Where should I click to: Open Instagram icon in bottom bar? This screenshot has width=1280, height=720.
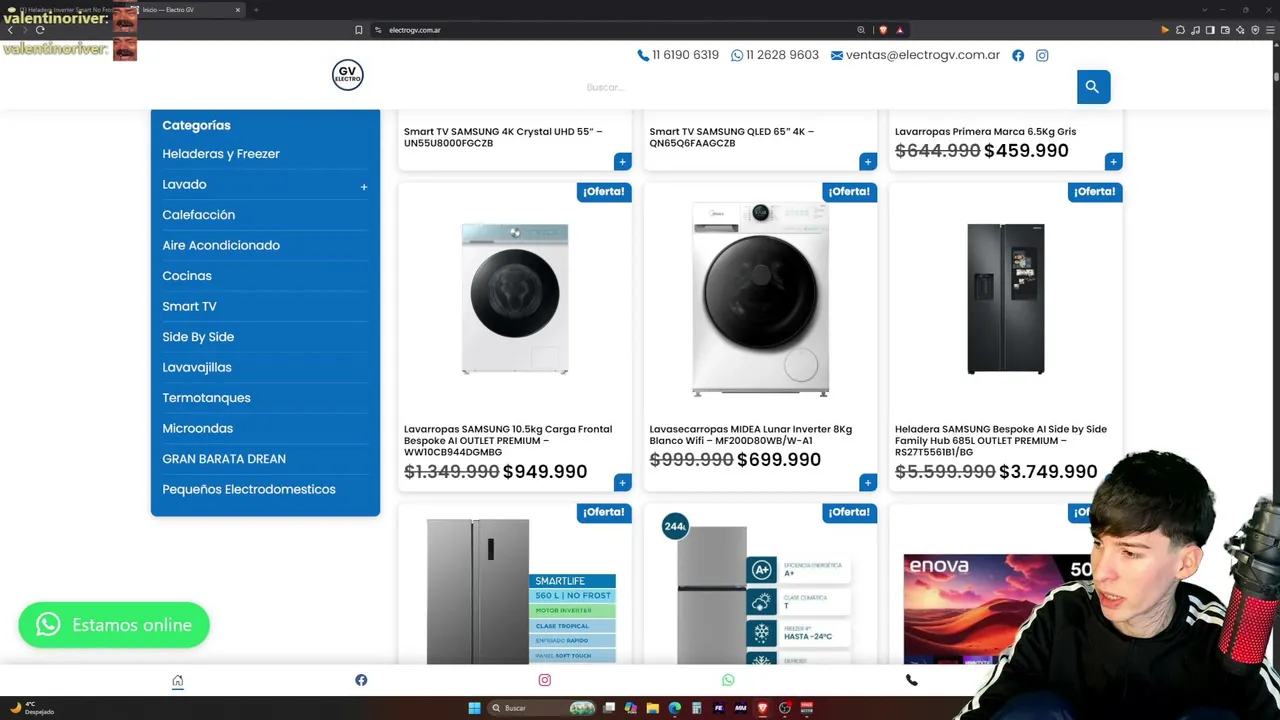[x=545, y=681]
